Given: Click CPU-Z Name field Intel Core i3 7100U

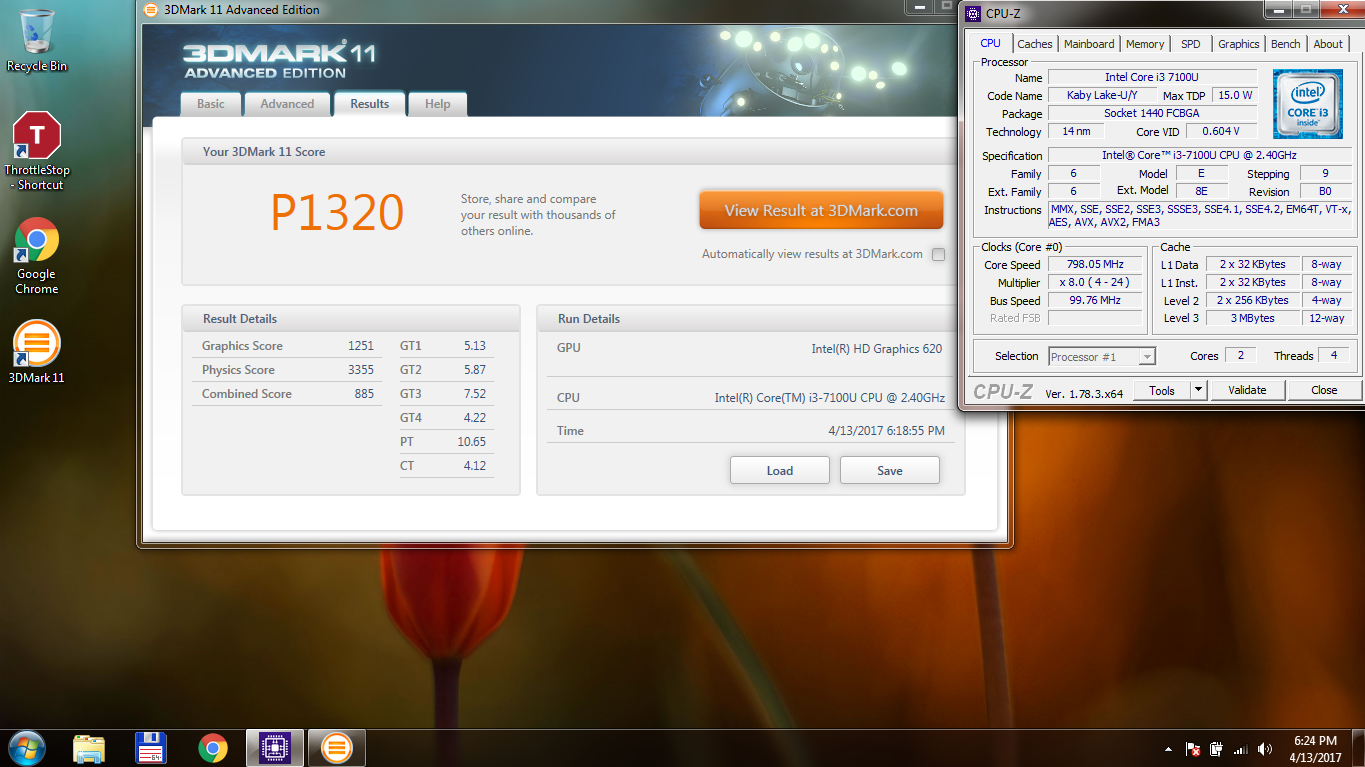Looking at the screenshot, I should (x=1152, y=77).
